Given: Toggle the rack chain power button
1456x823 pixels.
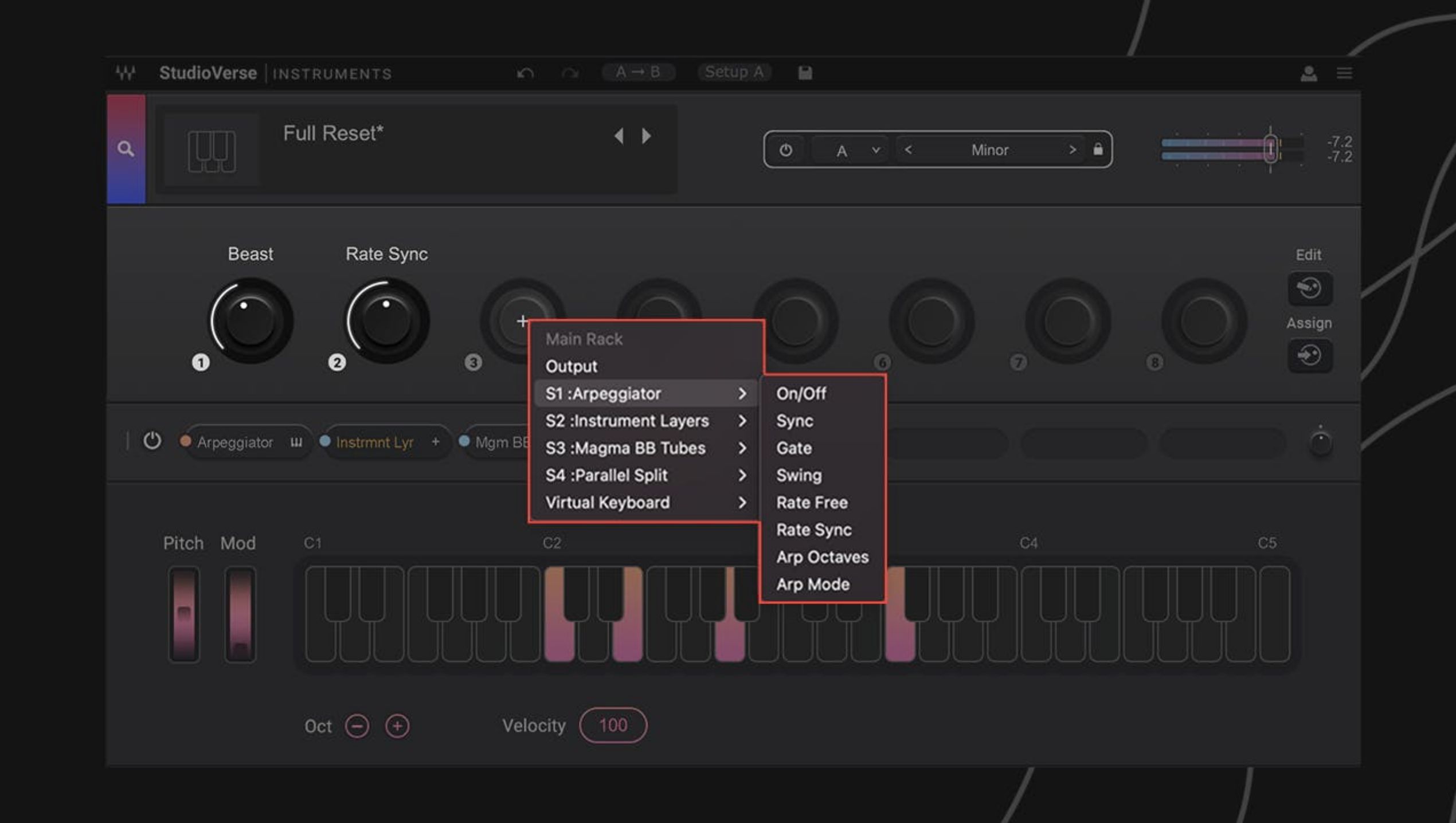Looking at the screenshot, I should click(x=152, y=441).
